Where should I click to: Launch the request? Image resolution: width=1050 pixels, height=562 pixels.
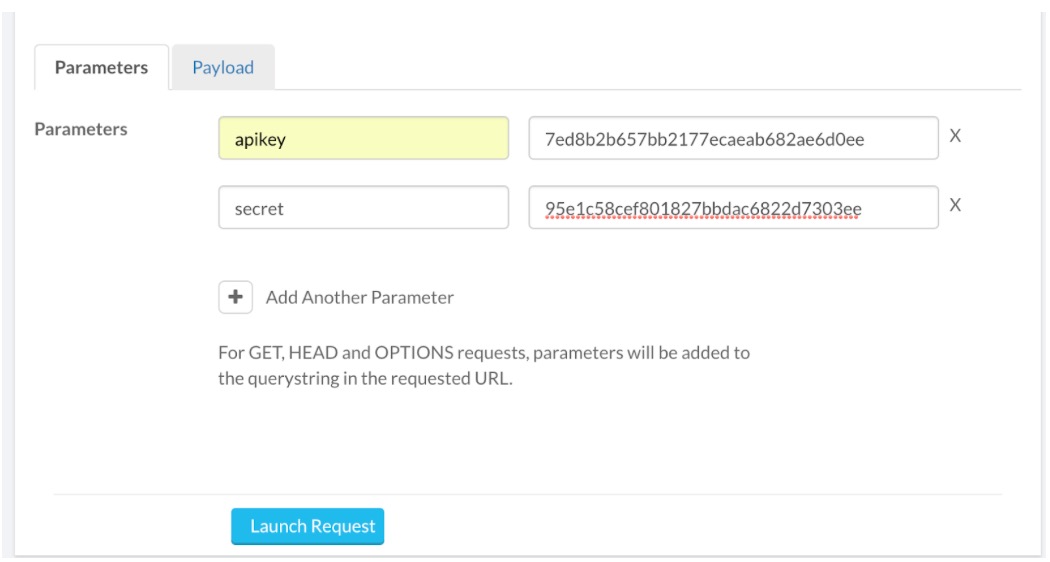(x=307, y=527)
